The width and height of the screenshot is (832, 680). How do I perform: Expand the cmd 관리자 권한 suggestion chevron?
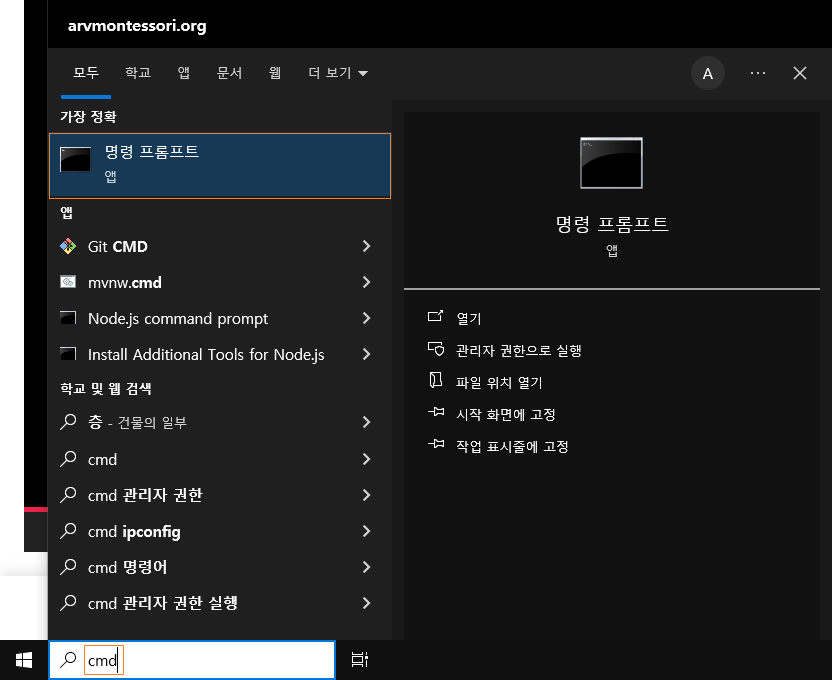[366, 495]
